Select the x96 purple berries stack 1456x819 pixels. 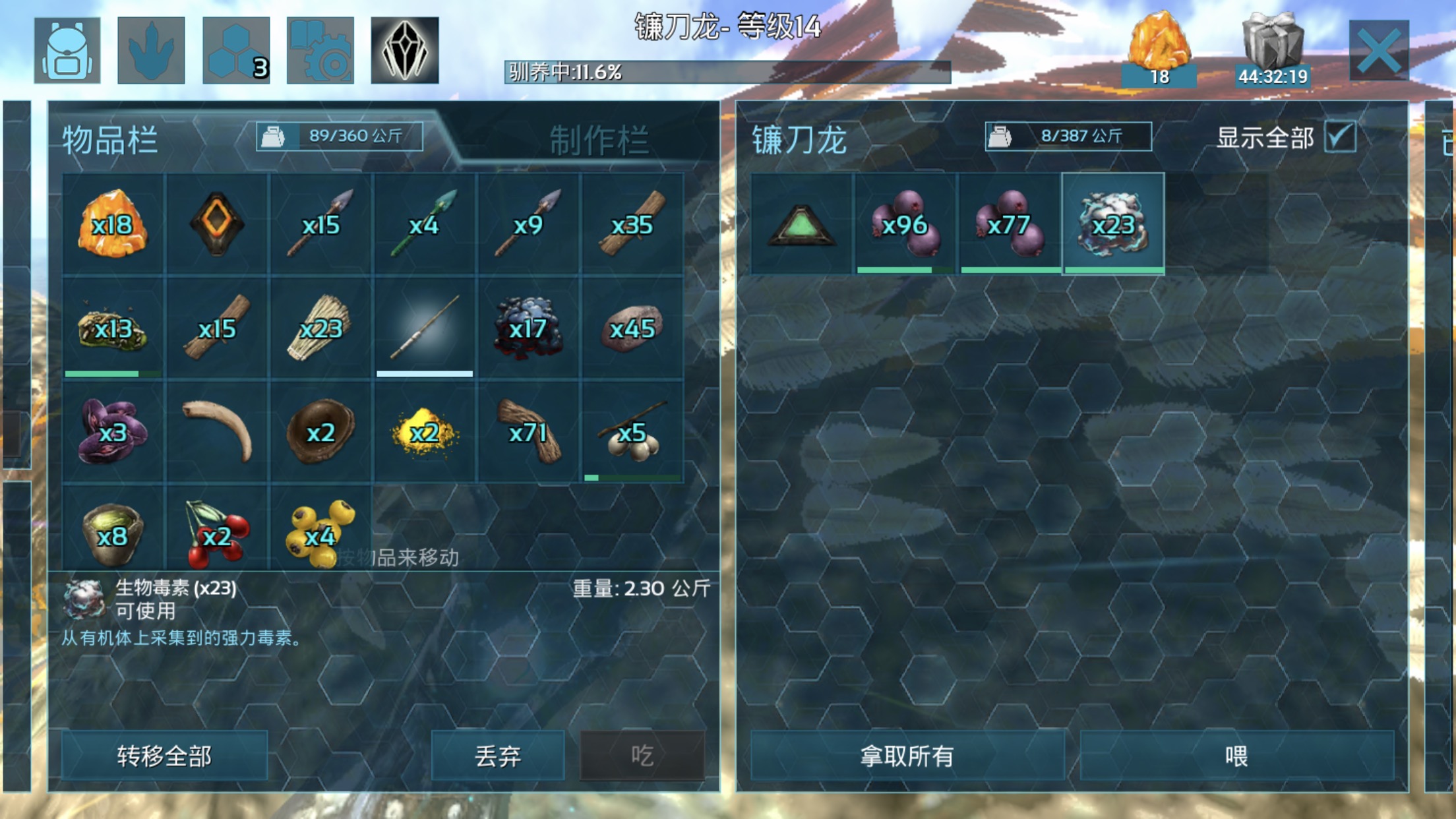(x=905, y=224)
